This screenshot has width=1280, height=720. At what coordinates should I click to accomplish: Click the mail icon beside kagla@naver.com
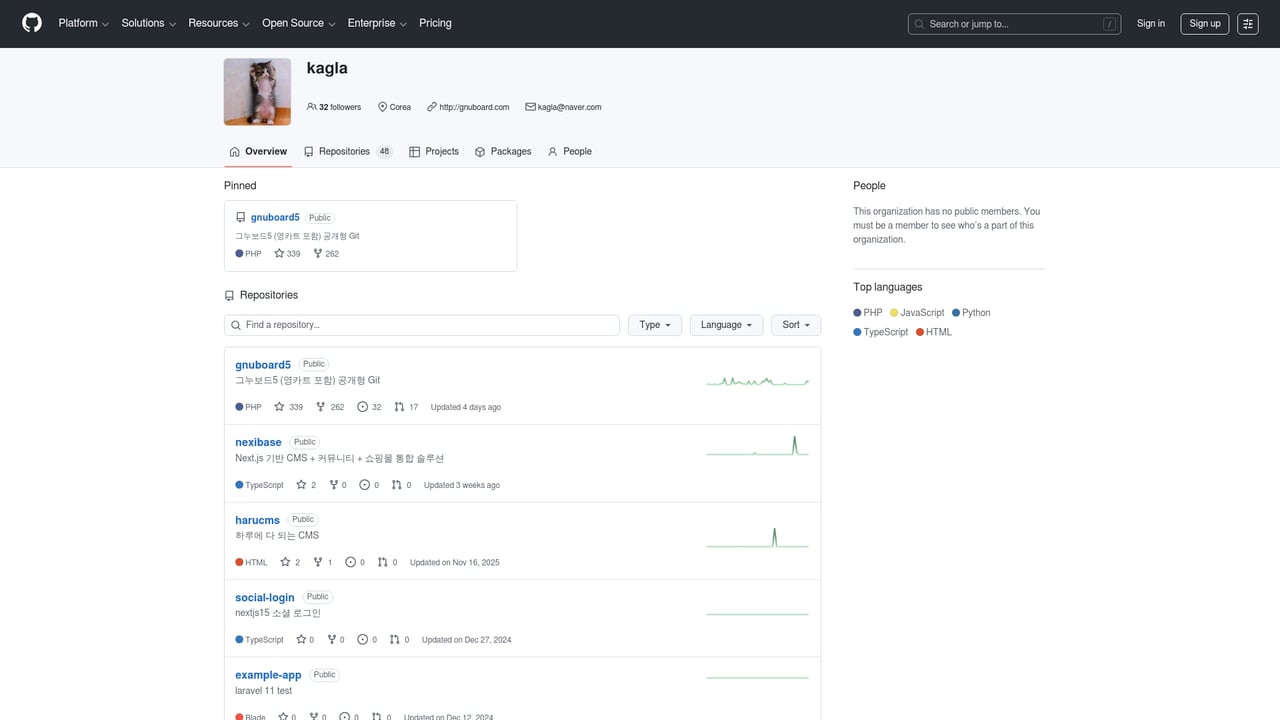(531, 107)
